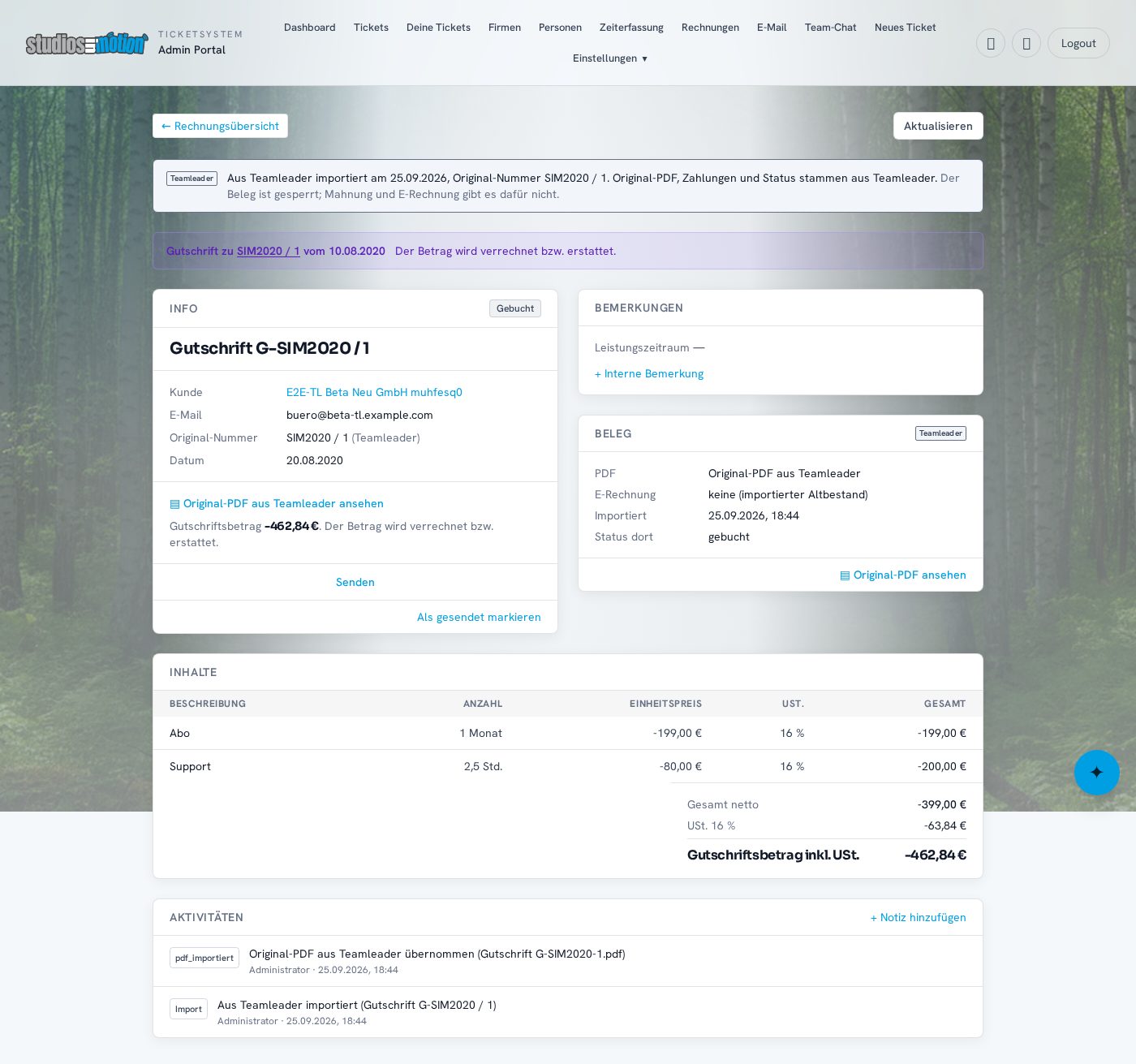Image resolution: width=1136 pixels, height=1064 pixels.
Task: Add an Interne Bemerkung
Action: (649, 373)
